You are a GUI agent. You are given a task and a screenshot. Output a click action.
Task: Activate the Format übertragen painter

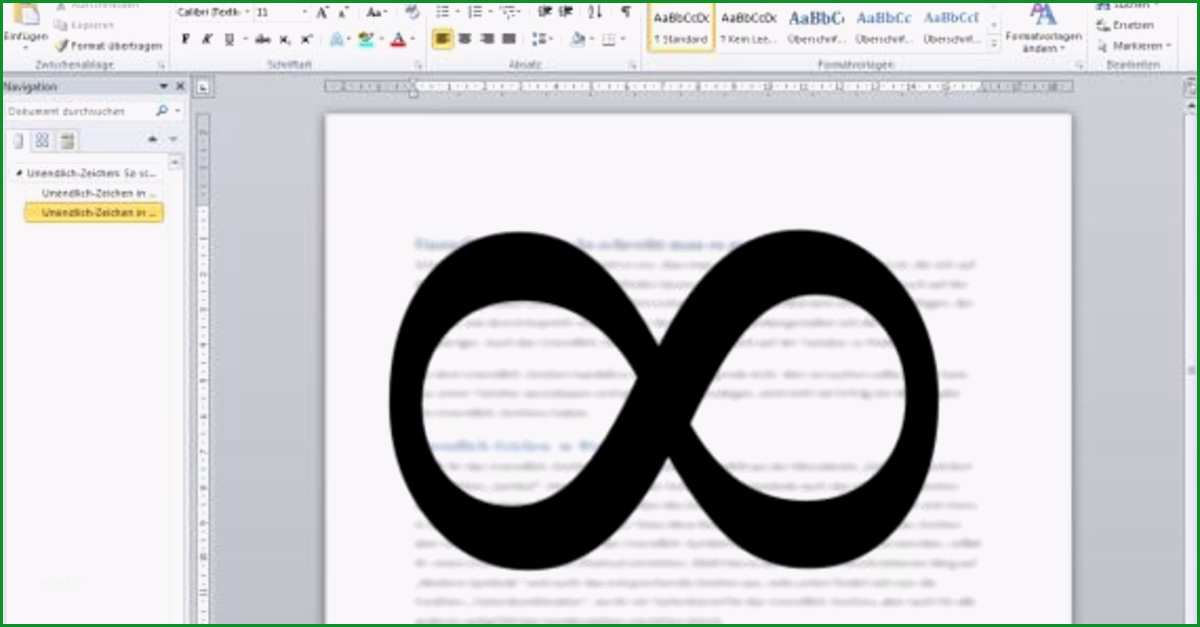(108, 46)
